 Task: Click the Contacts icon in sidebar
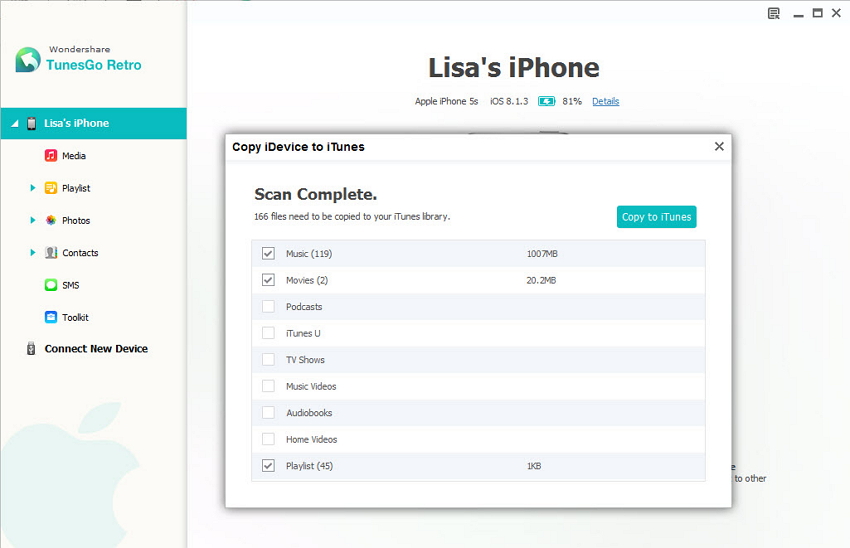click(51, 253)
